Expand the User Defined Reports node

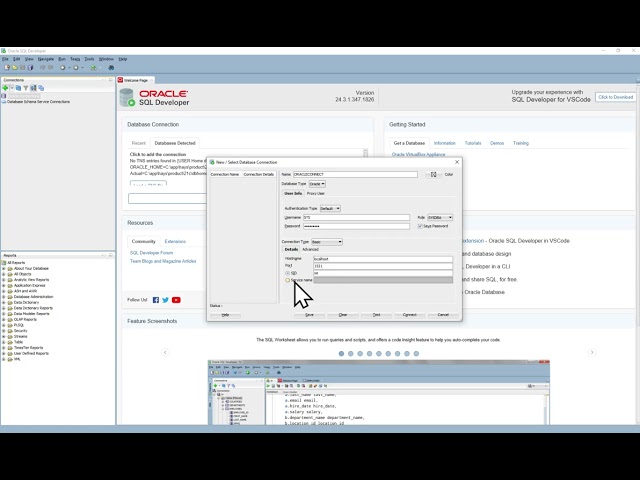click(4, 353)
